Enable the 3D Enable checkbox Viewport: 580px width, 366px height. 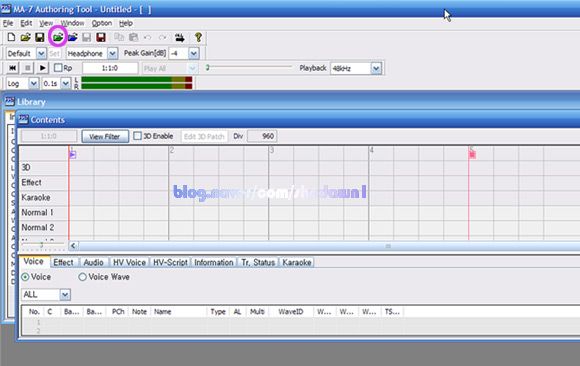coord(137,136)
